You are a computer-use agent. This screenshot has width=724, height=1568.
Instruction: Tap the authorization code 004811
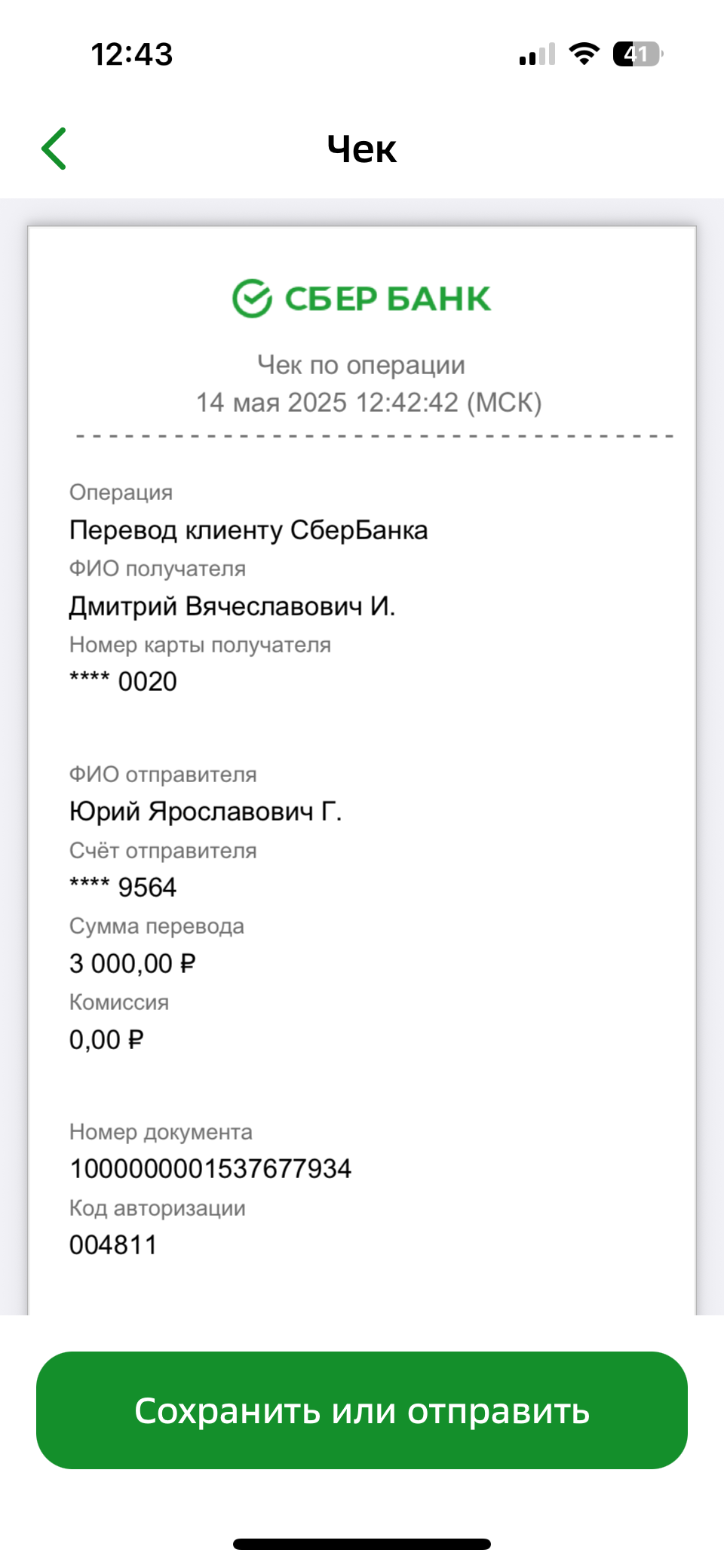point(113,1244)
